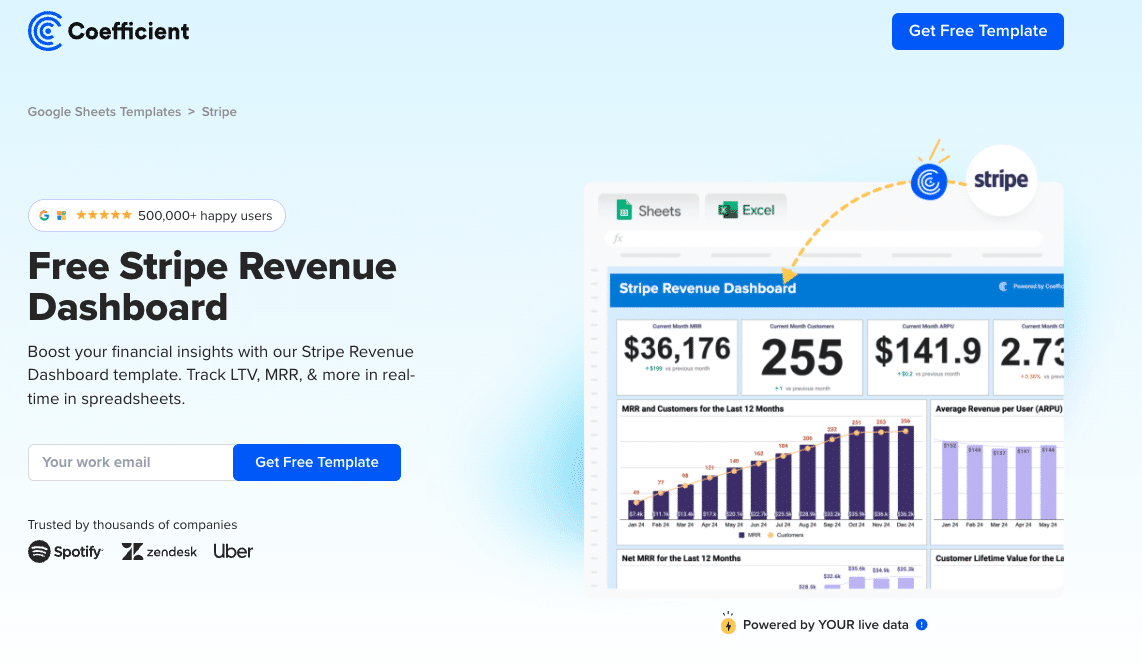The height and width of the screenshot is (665, 1142).
Task: Click the Coefficient wordmark text
Action: 128,31
